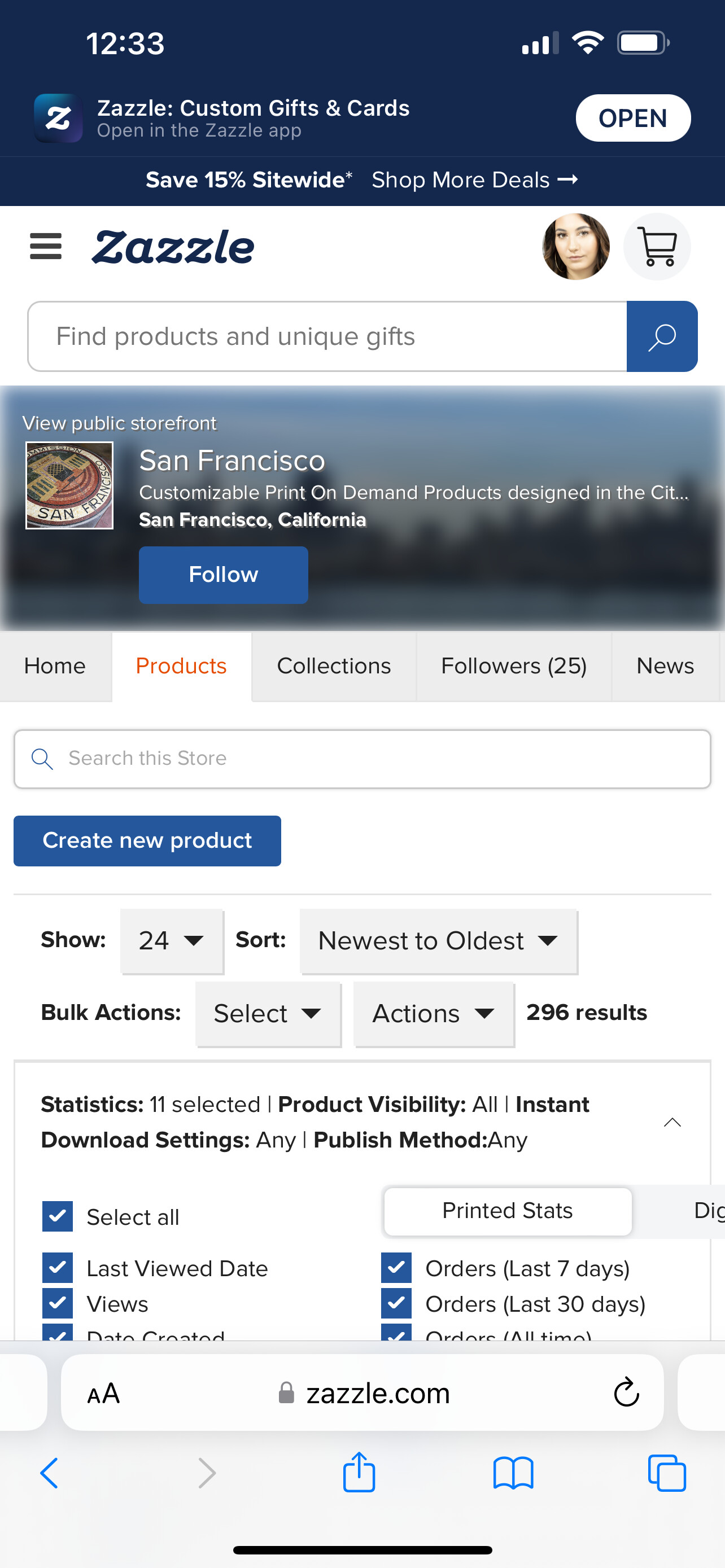Uncheck the Select all checkbox

tap(58, 1216)
